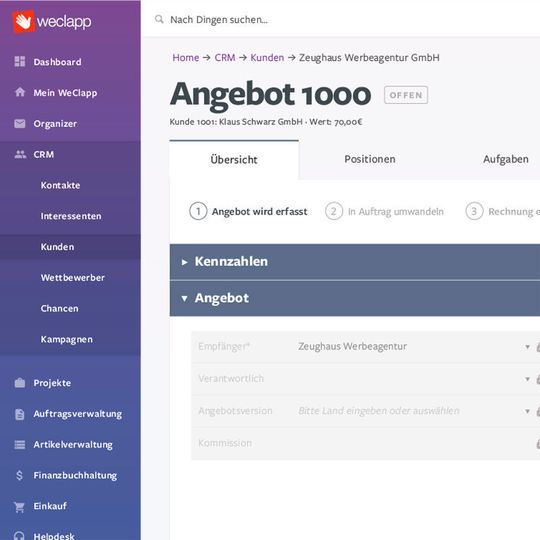Click the weclapp hand logo
The image size is (540, 540).
23,21
